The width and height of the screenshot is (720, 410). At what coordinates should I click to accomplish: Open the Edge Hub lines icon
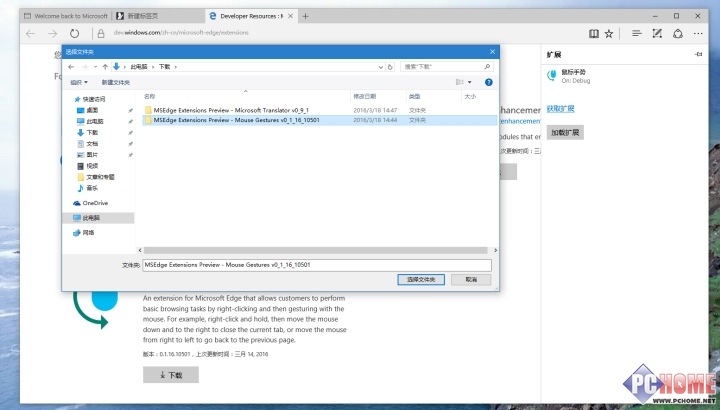point(636,33)
